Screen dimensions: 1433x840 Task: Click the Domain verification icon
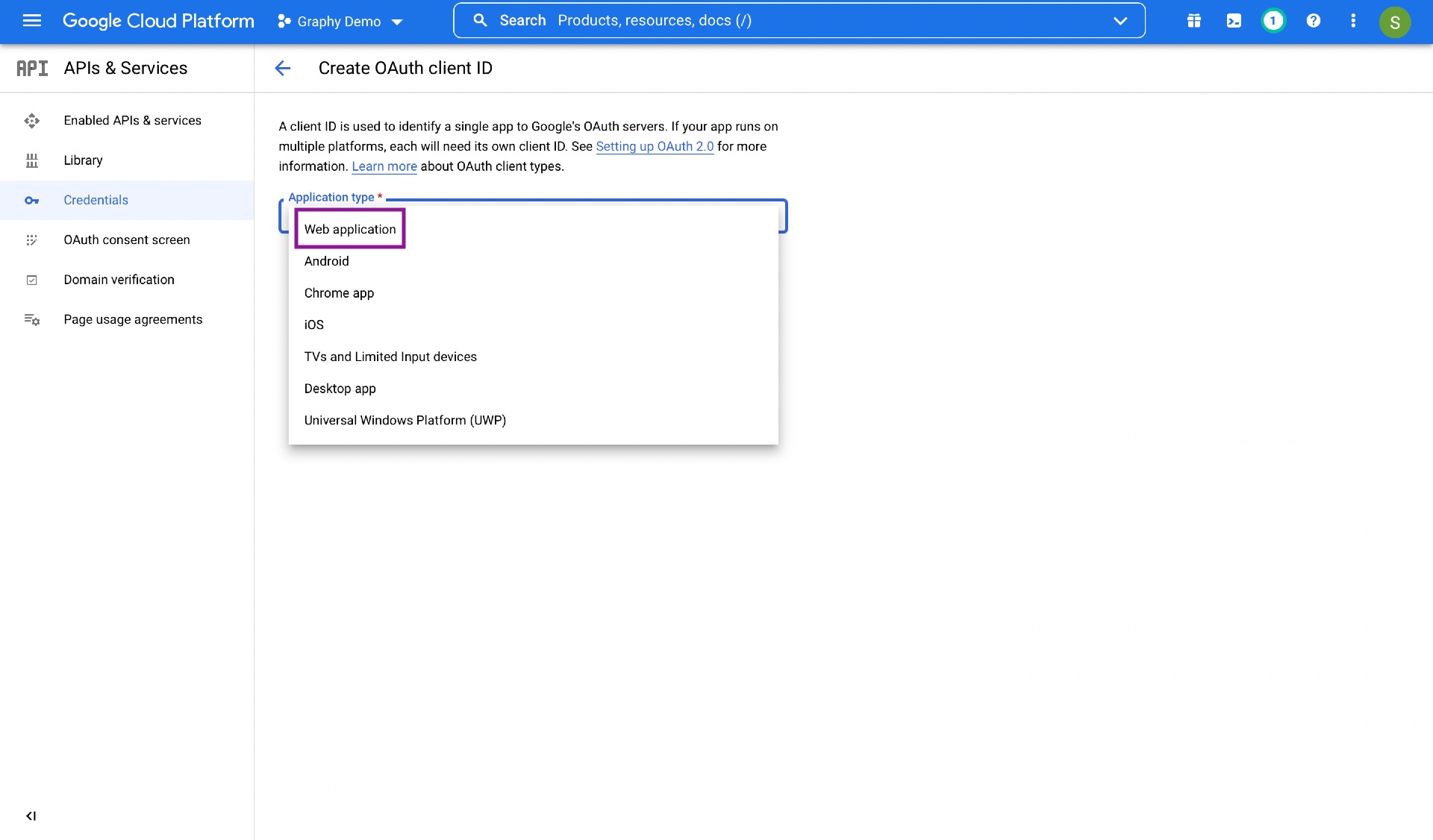point(30,280)
